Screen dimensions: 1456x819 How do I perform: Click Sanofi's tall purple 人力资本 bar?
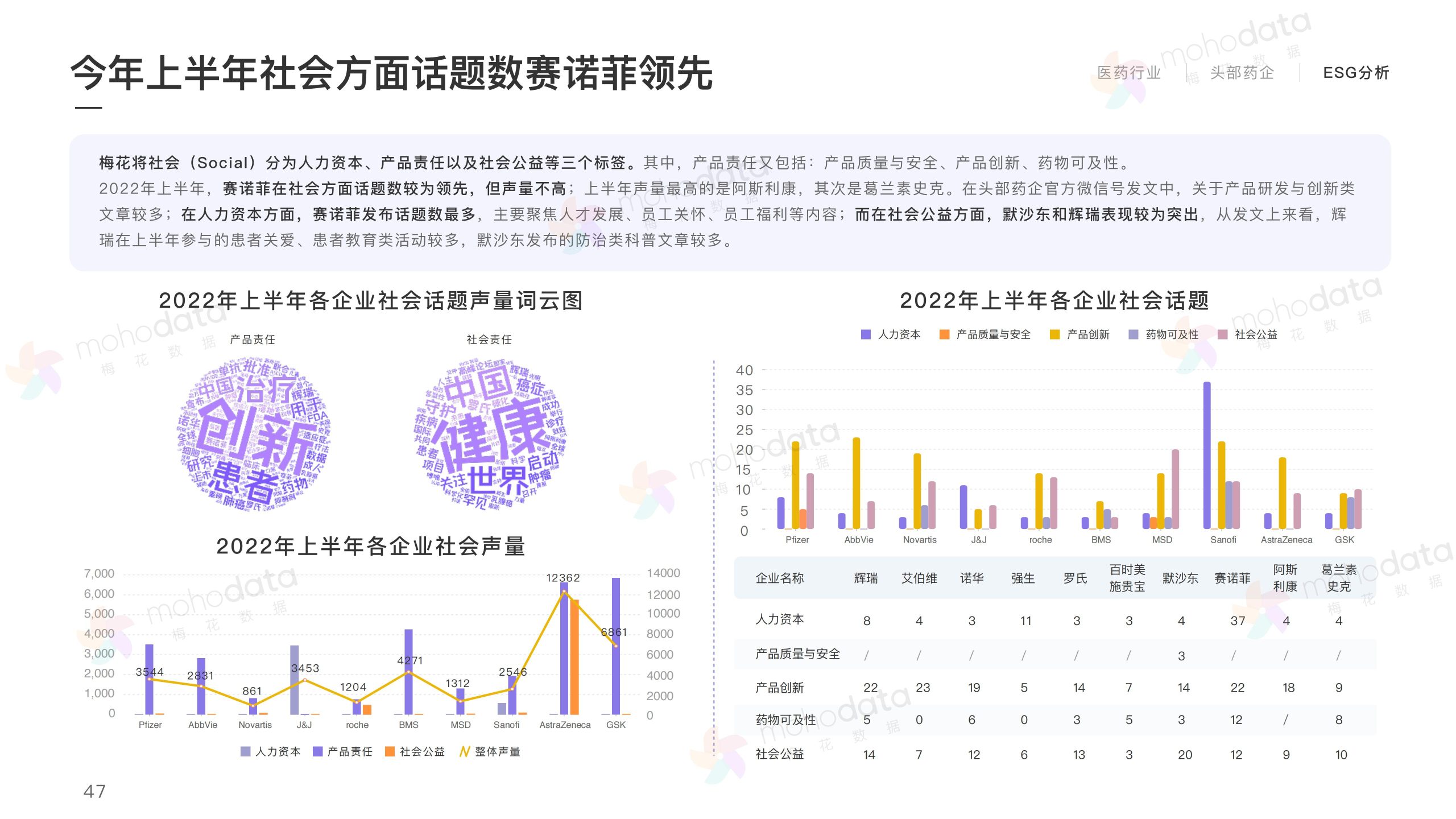pos(1207,455)
